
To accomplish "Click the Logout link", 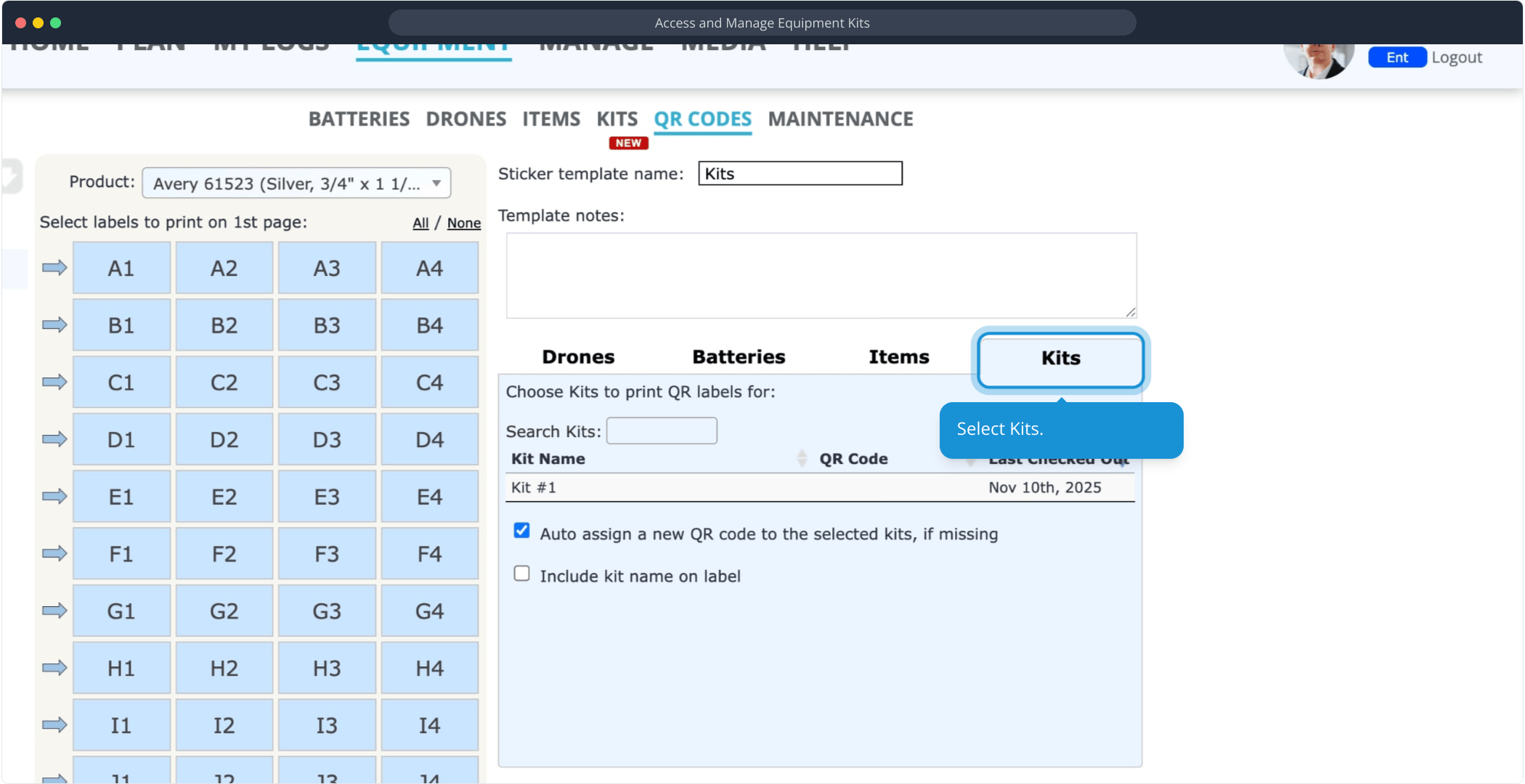I will [1456, 57].
